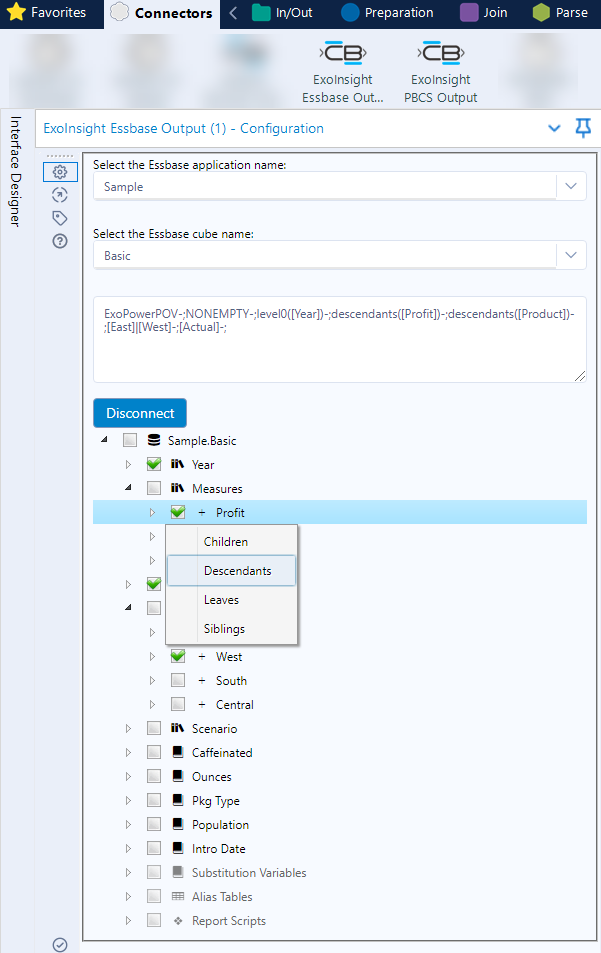Open the Essbase cube name dropdown
Viewport: 601px width, 953px height.
coord(571,255)
